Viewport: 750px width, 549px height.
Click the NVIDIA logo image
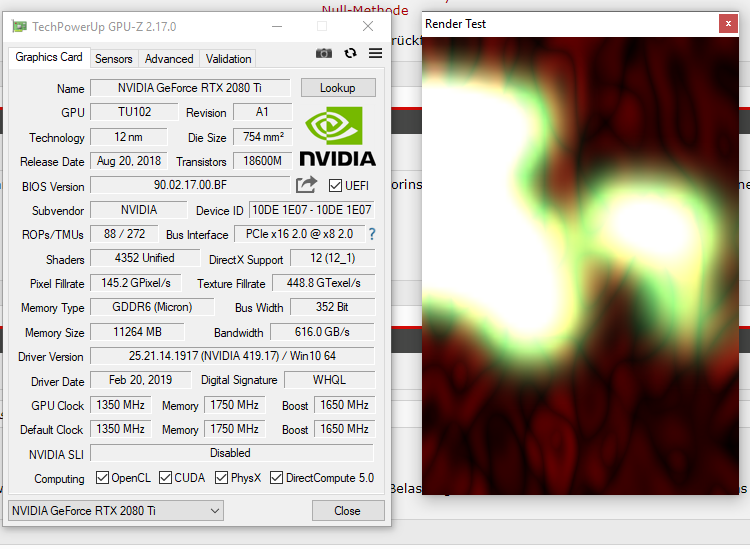337,136
